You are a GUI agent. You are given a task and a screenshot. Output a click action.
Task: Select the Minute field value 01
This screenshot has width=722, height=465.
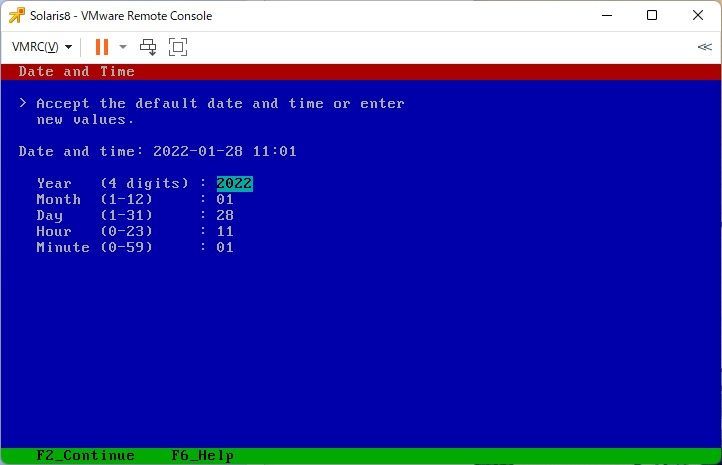225,247
